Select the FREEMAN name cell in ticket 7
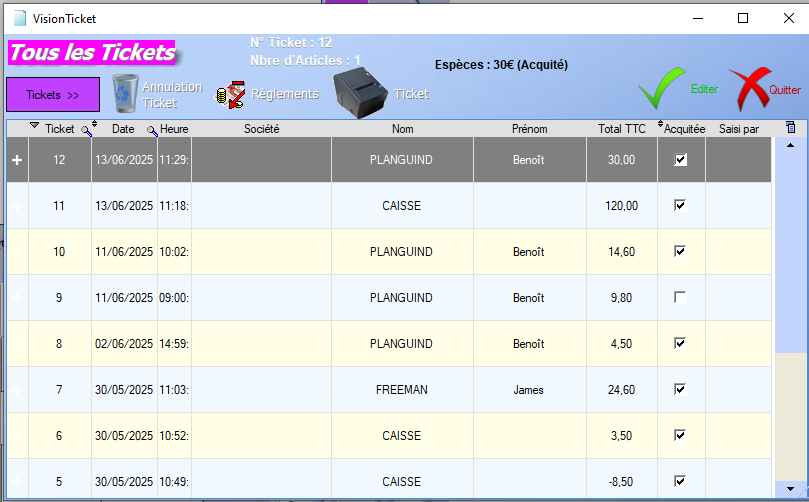 [x=402, y=390]
